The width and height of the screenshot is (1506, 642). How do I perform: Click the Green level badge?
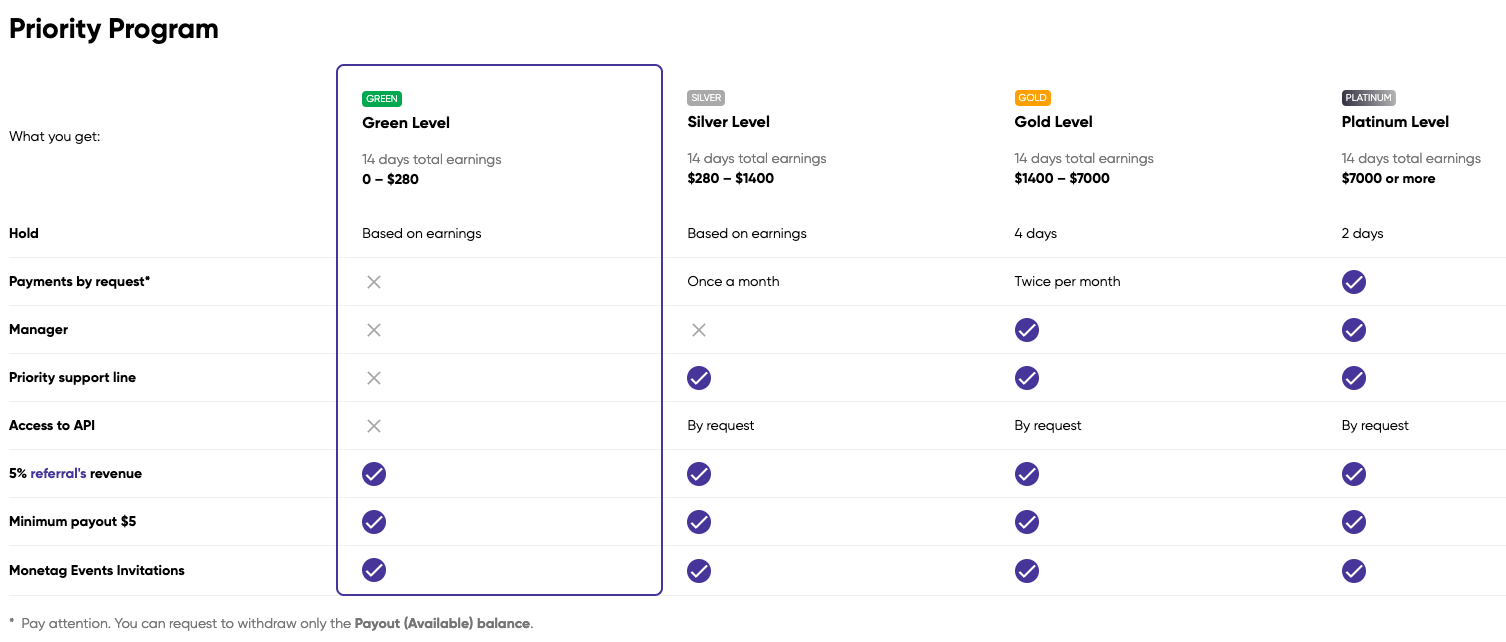click(381, 99)
